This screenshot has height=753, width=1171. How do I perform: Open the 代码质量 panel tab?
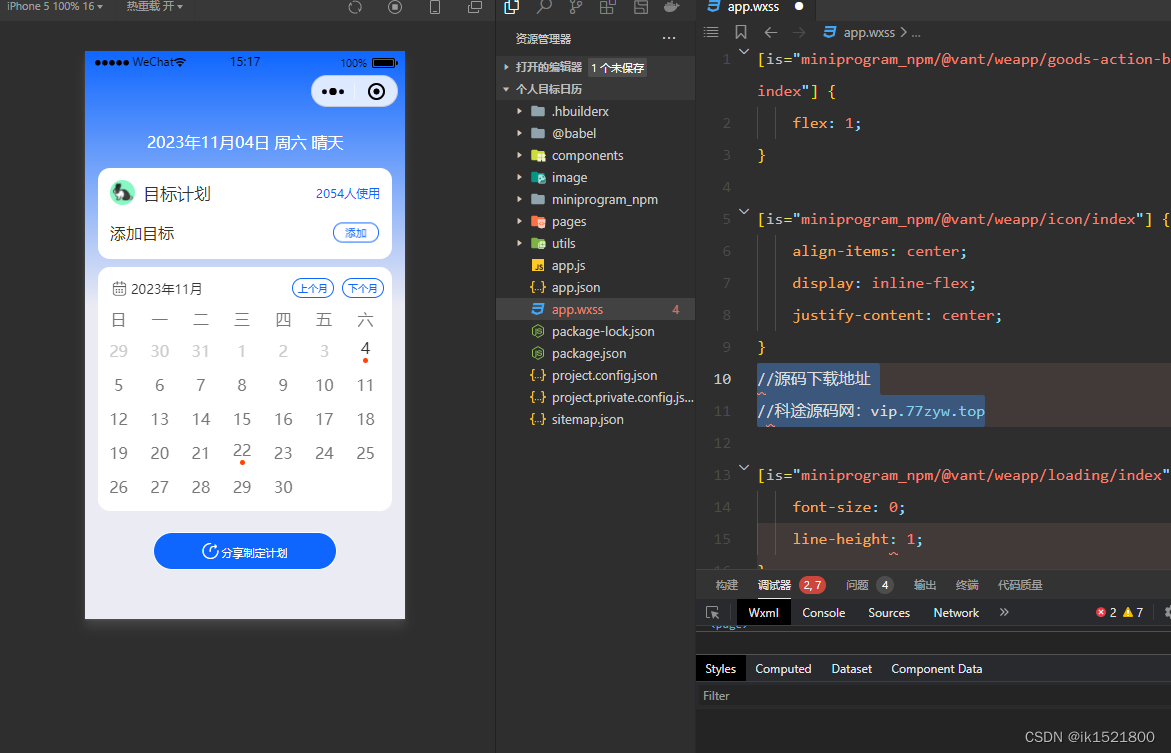(1020, 585)
